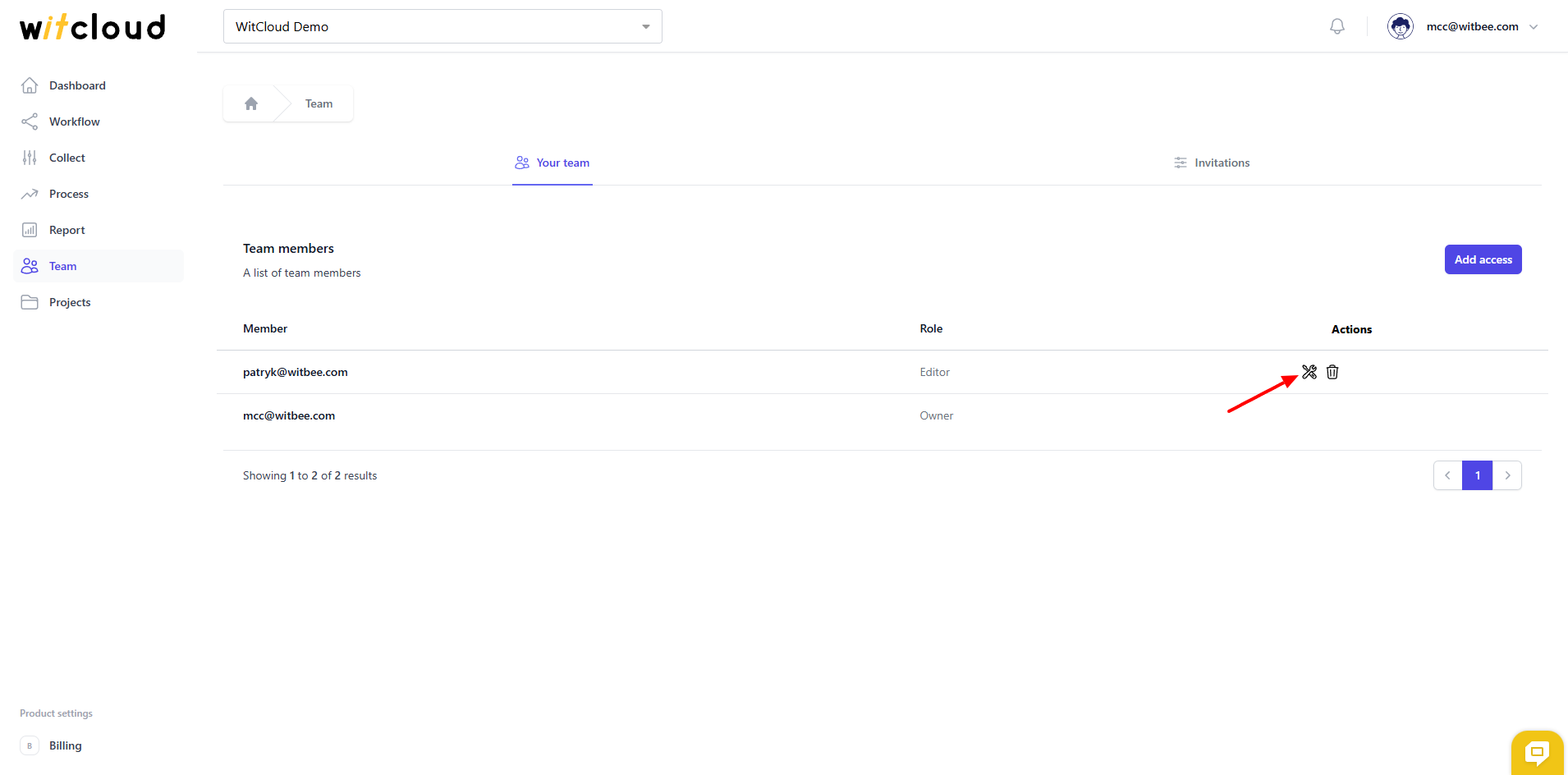1568x775 pixels.
Task: Click the home breadcrumb icon
Action: click(251, 103)
